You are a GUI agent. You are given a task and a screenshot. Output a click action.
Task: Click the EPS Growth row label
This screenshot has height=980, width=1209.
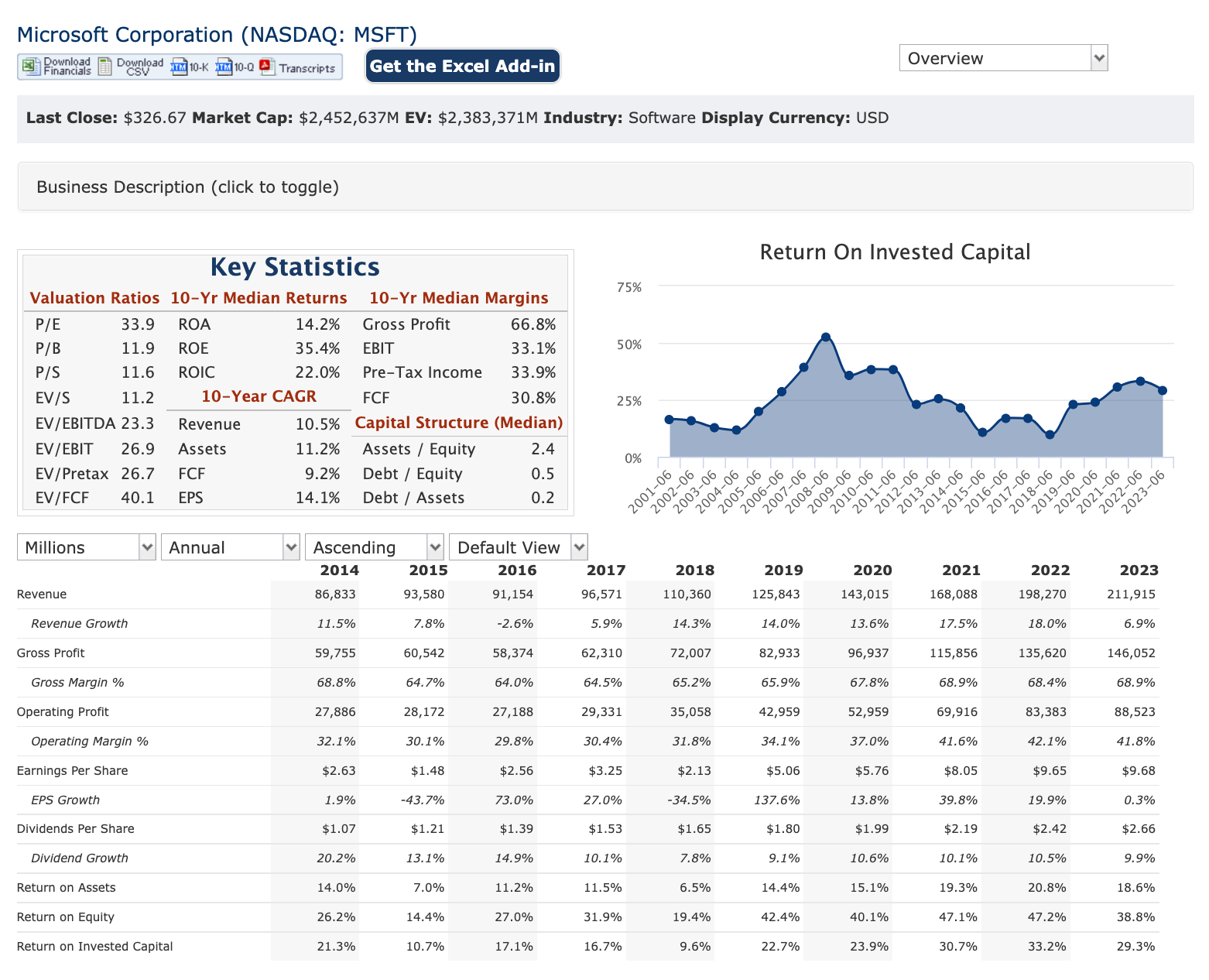(x=66, y=800)
